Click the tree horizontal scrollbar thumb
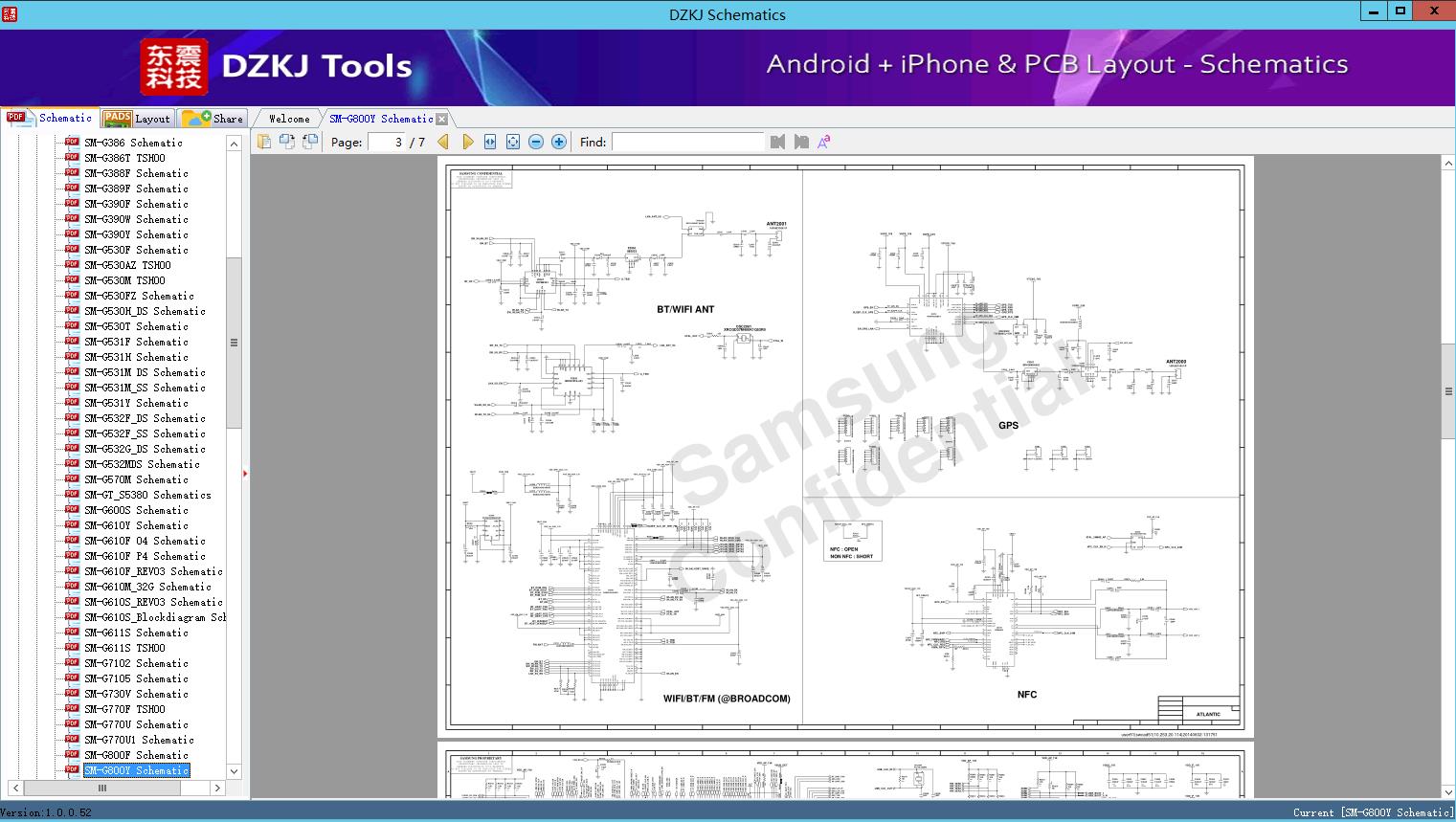The image size is (1456, 822). click(101, 789)
